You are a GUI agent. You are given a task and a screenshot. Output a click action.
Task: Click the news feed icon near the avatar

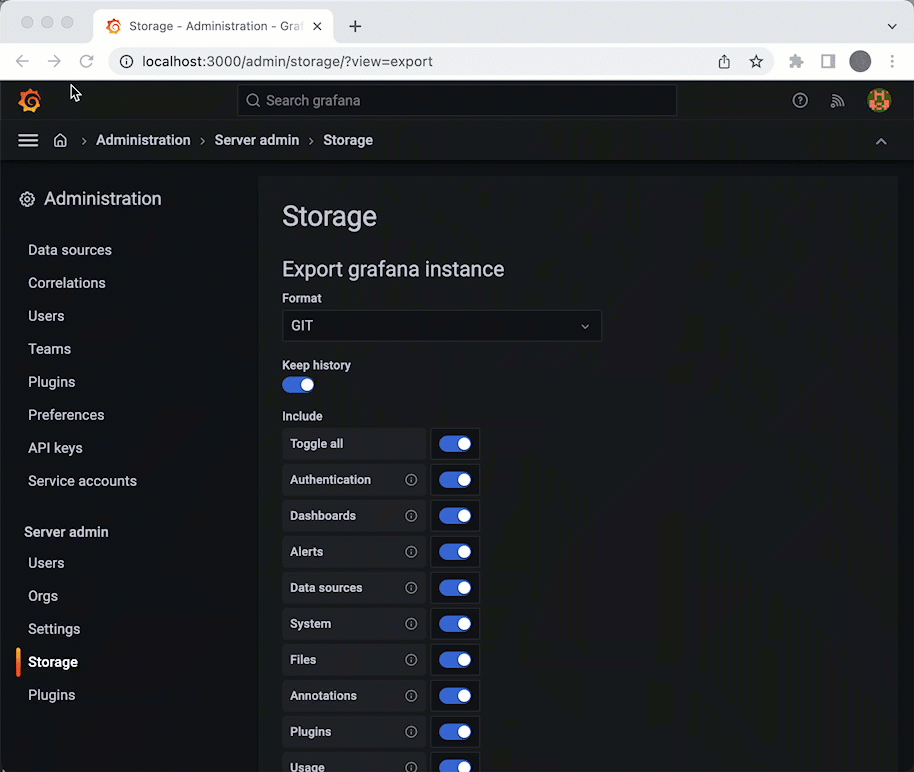point(837,100)
